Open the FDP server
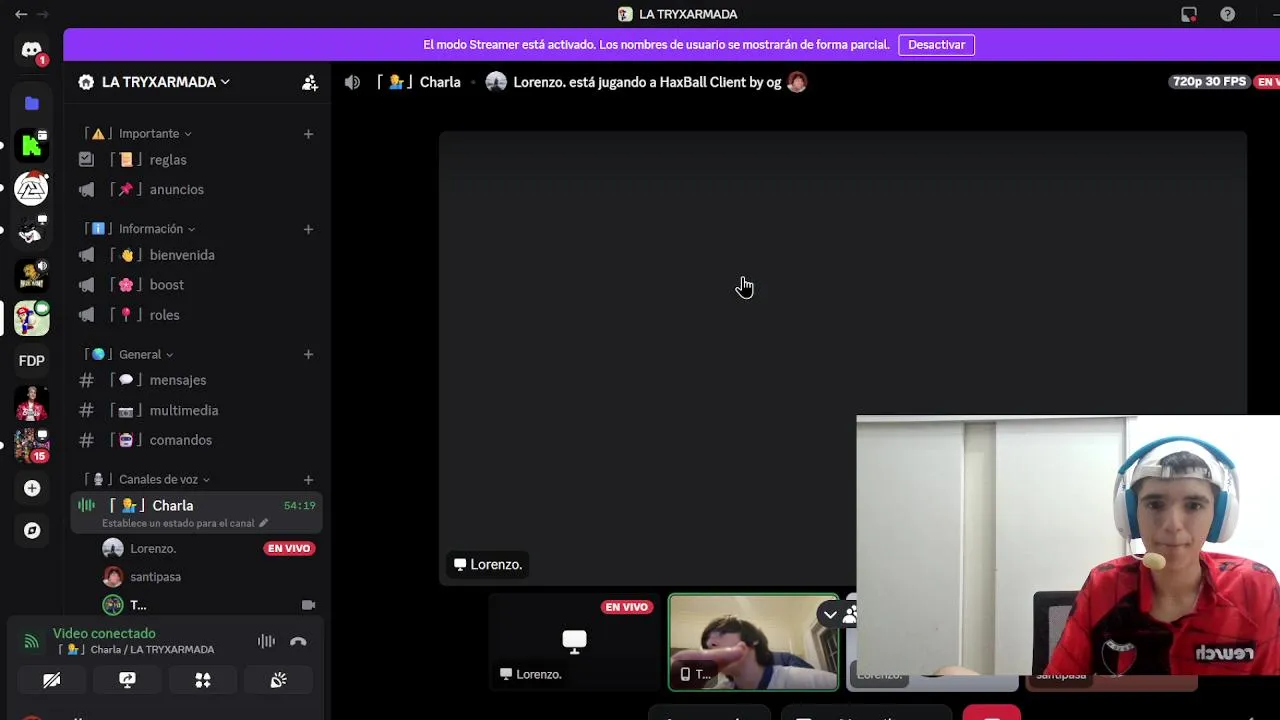Viewport: 1280px width, 720px height. (32, 361)
